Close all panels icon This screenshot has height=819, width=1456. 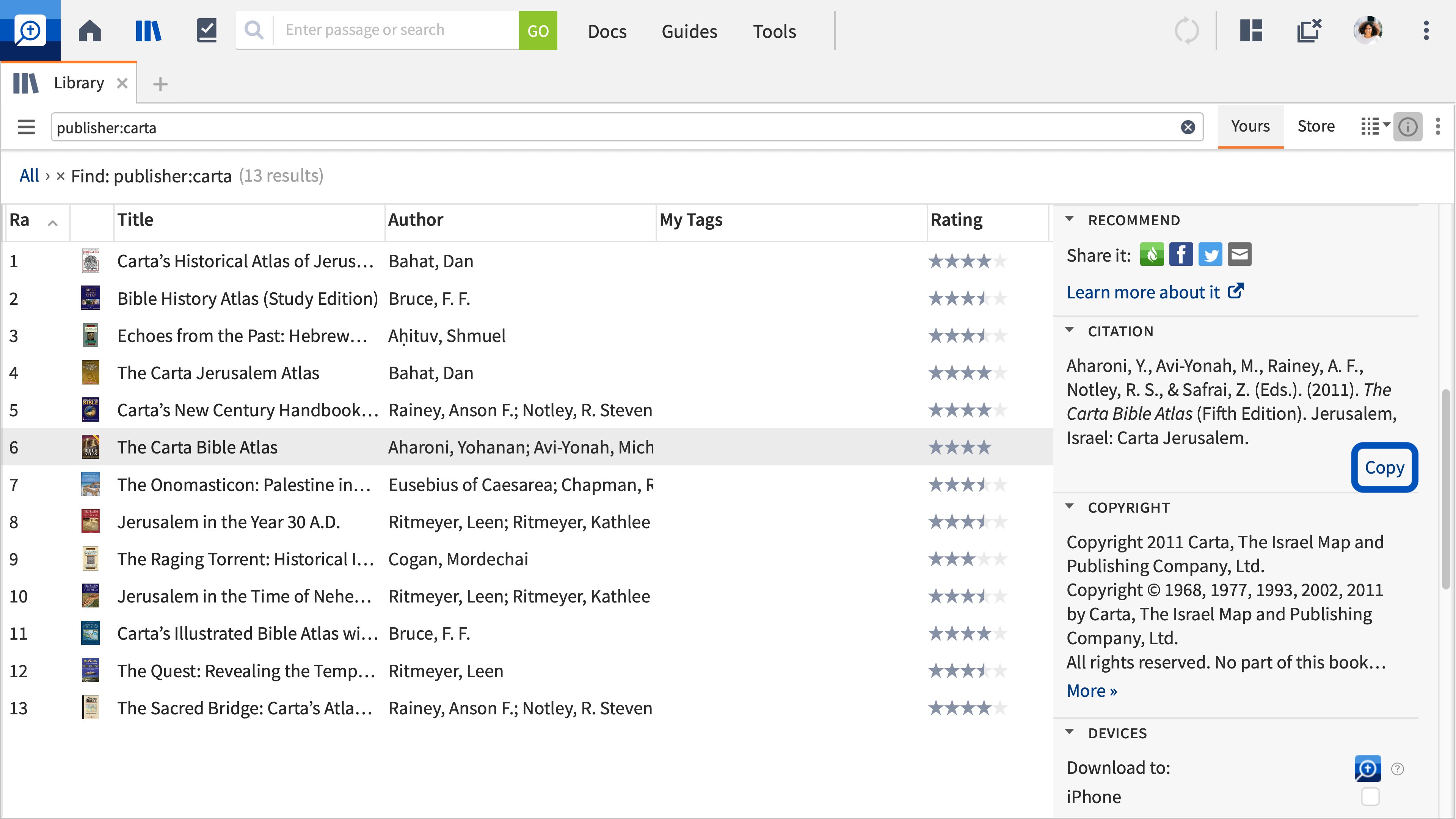pos(1309,30)
